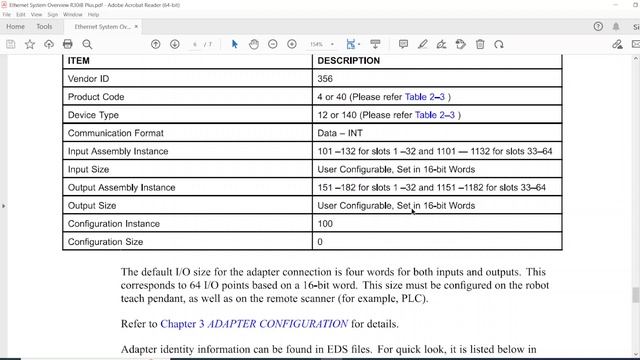The height and width of the screenshot is (360, 640).
Task: Add a comment sticky note
Action: (403, 44)
